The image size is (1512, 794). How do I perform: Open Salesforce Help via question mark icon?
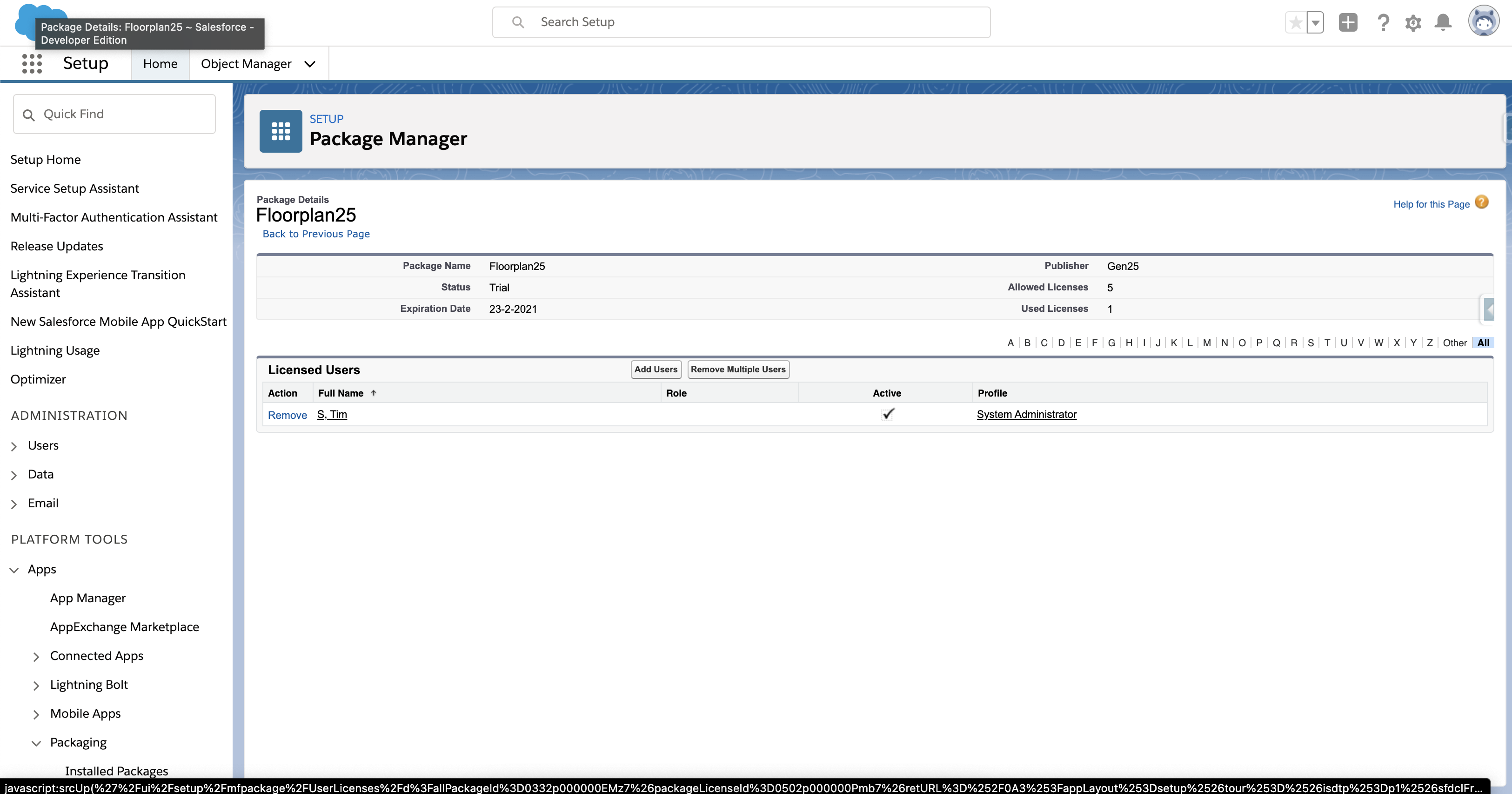pos(1384,22)
